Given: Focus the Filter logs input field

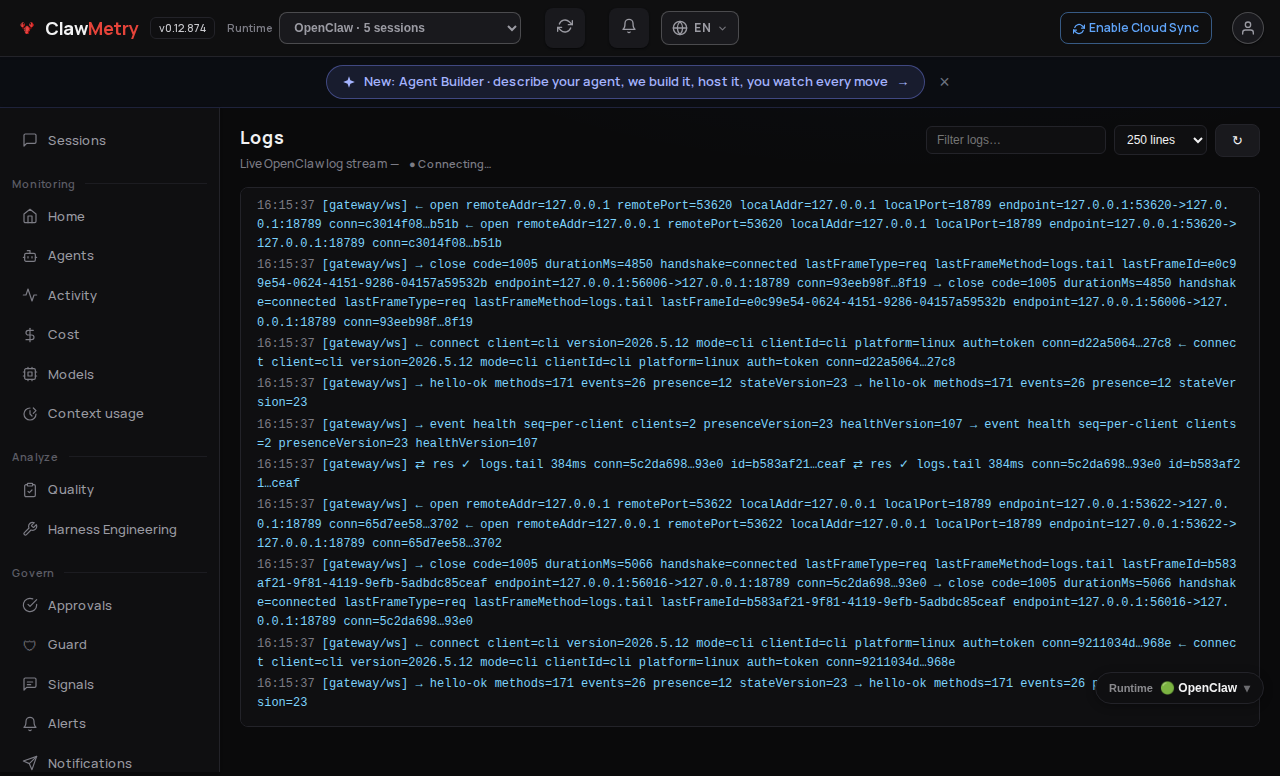Looking at the screenshot, I should 1016,140.
